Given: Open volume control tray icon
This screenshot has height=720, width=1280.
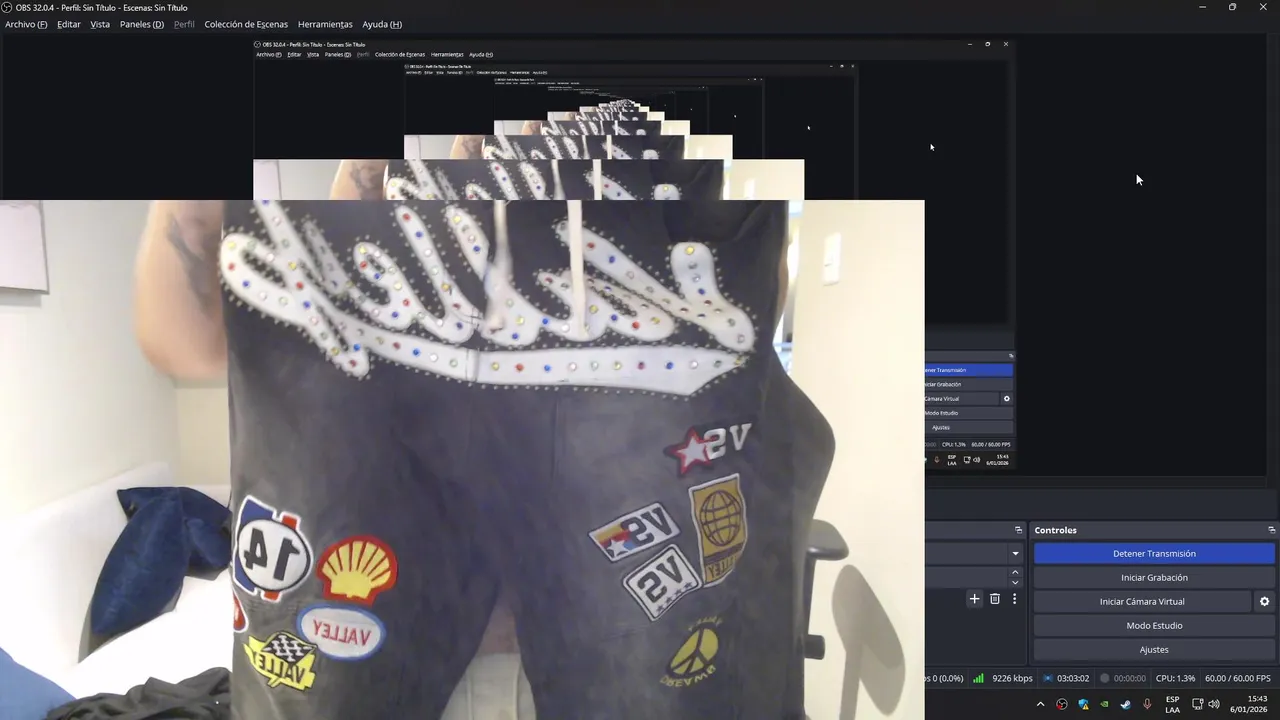Looking at the screenshot, I should pyautogui.click(x=1214, y=704).
